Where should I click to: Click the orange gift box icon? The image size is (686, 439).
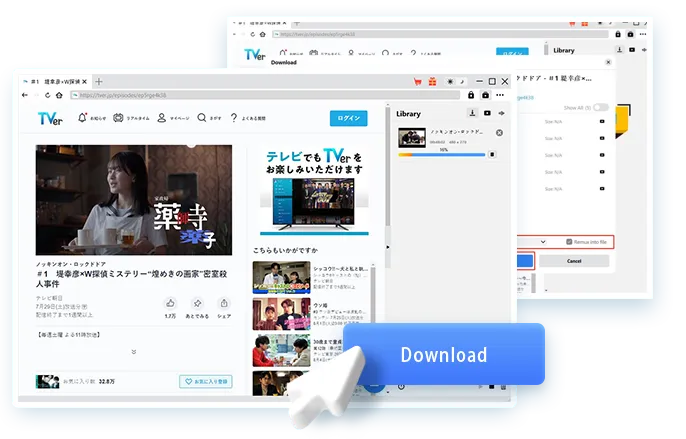pos(432,81)
